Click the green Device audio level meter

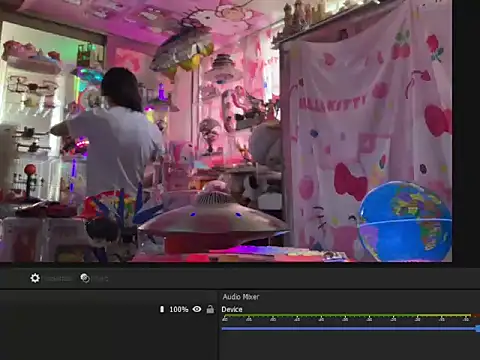coord(347,315)
